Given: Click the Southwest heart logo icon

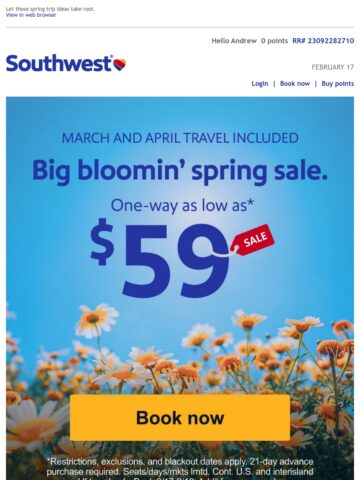Looking at the screenshot, I should tap(119, 64).
